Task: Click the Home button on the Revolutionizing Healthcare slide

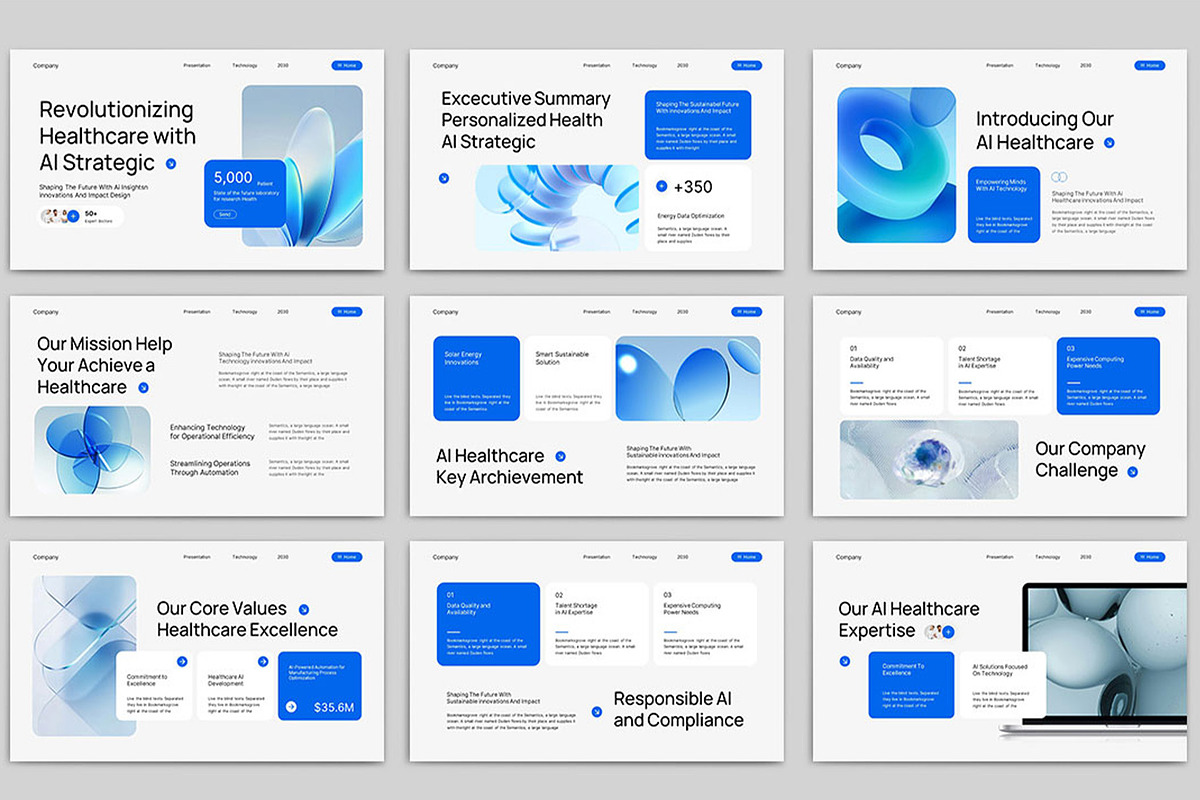Action: pyautogui.click(x=347, y=65)
